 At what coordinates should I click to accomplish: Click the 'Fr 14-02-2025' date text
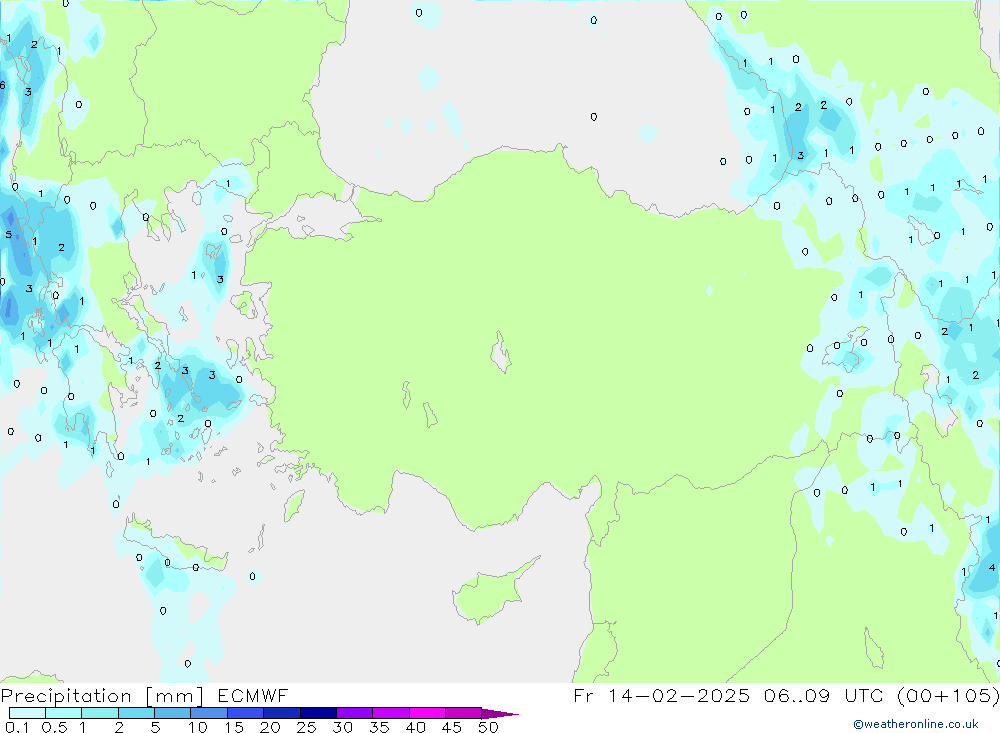[661, 696]
